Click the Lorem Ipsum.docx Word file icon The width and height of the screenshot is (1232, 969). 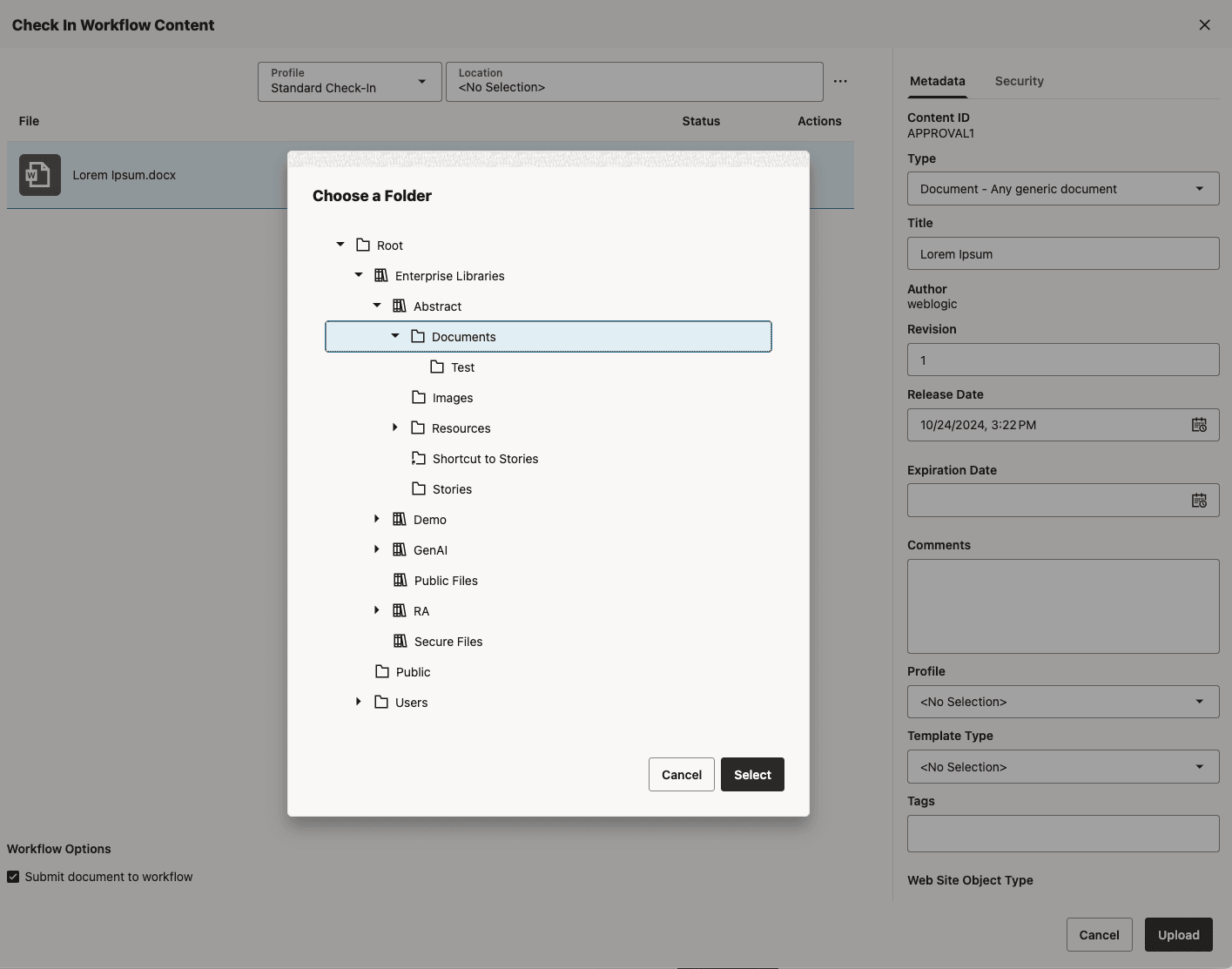click(x=40, y=175)
